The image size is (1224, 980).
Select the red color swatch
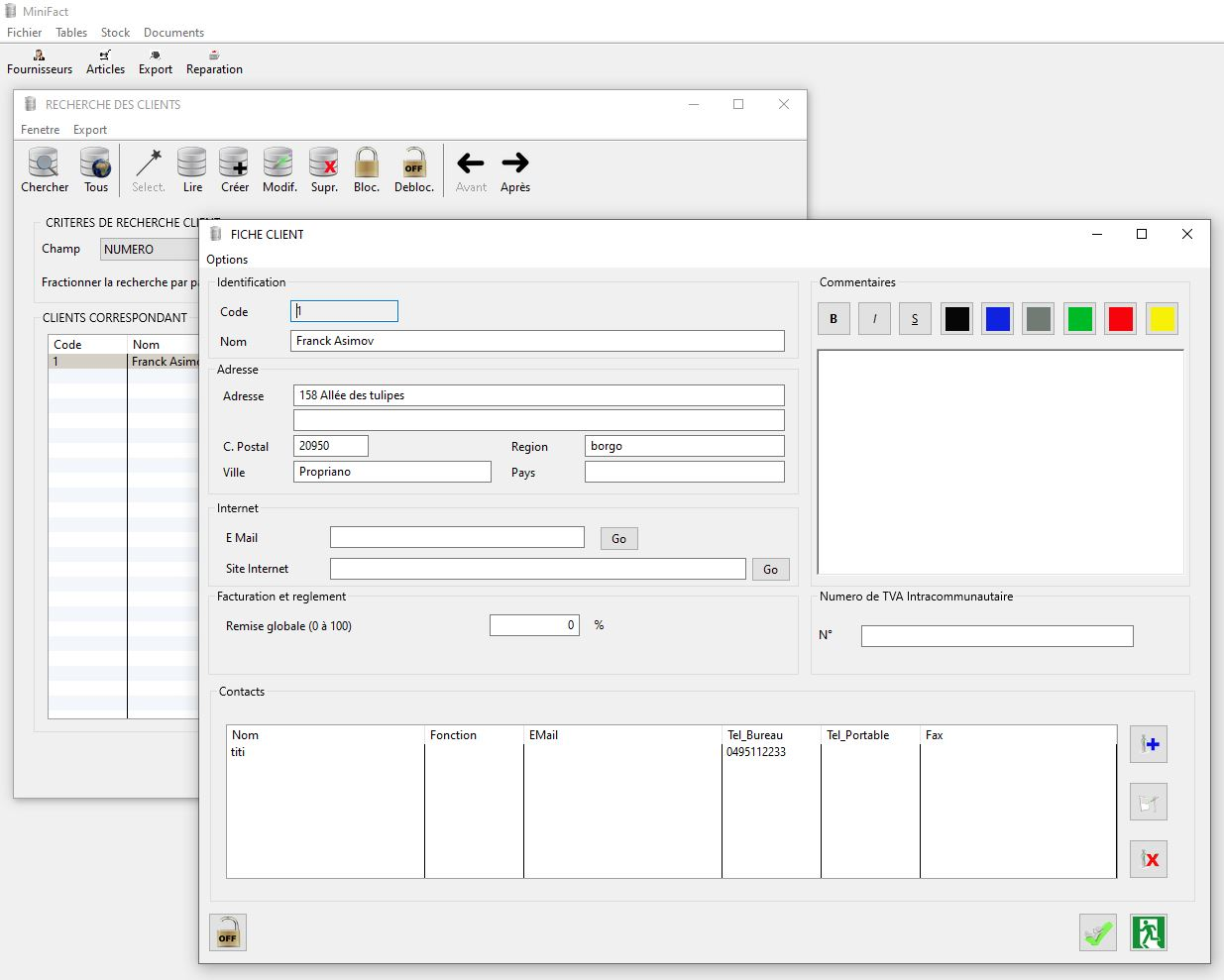1120,319
